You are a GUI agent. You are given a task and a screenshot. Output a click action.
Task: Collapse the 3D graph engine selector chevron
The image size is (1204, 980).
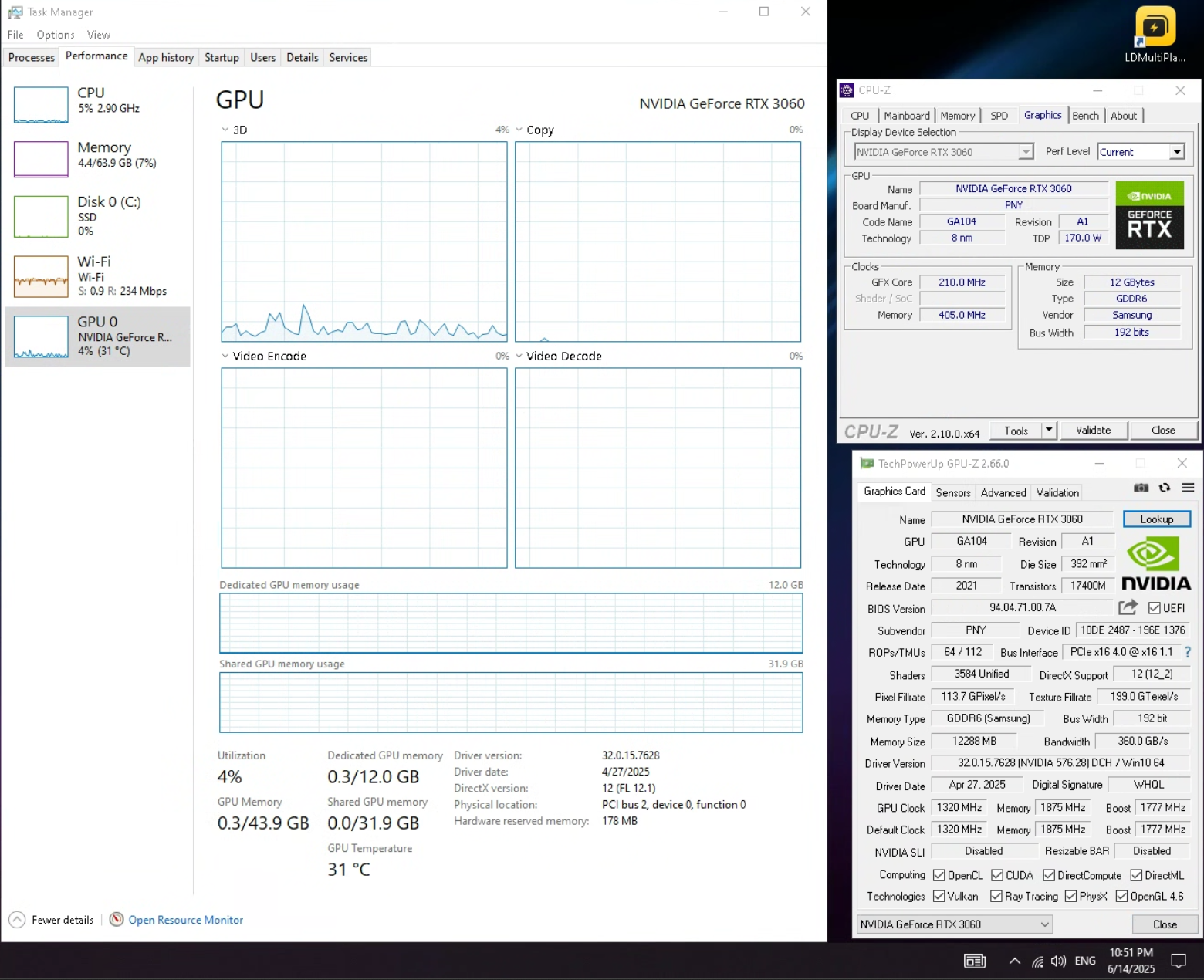pyautogui.click(x=225, y=130)
